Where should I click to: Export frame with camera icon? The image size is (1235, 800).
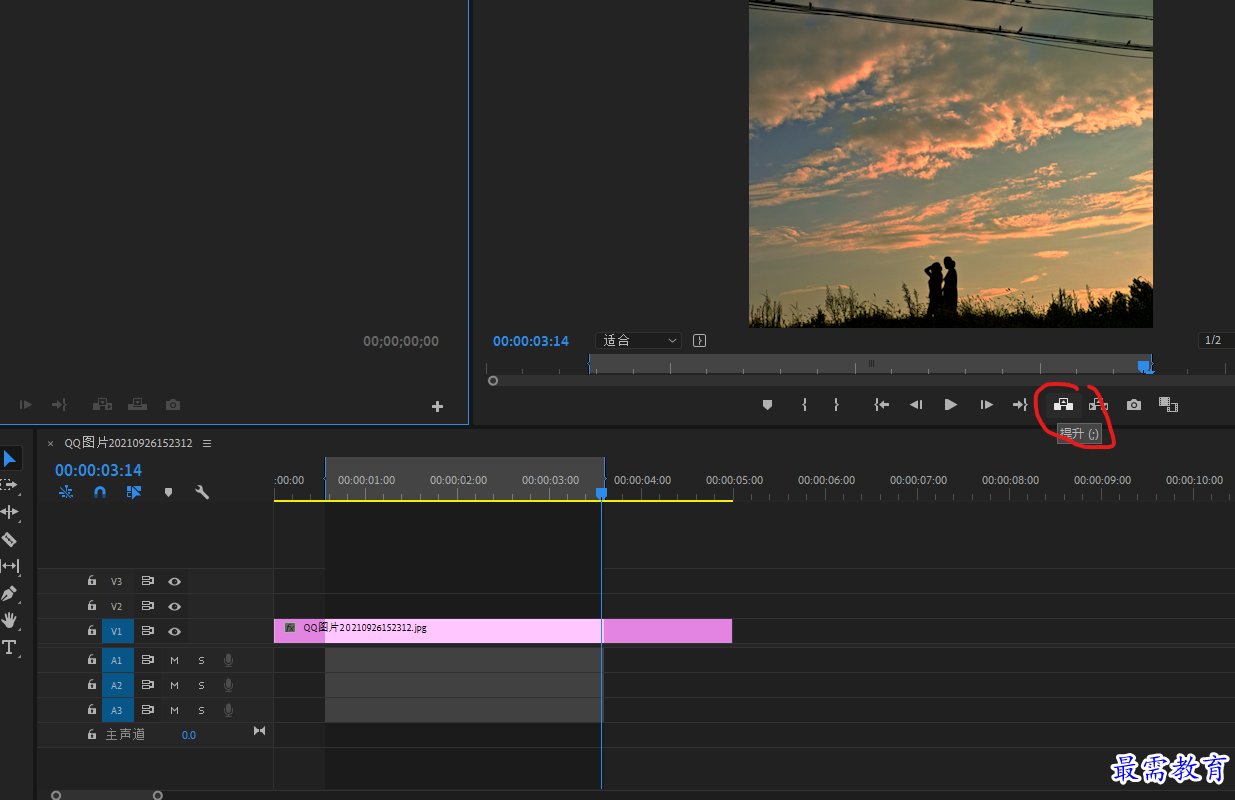click(1134, 405)
